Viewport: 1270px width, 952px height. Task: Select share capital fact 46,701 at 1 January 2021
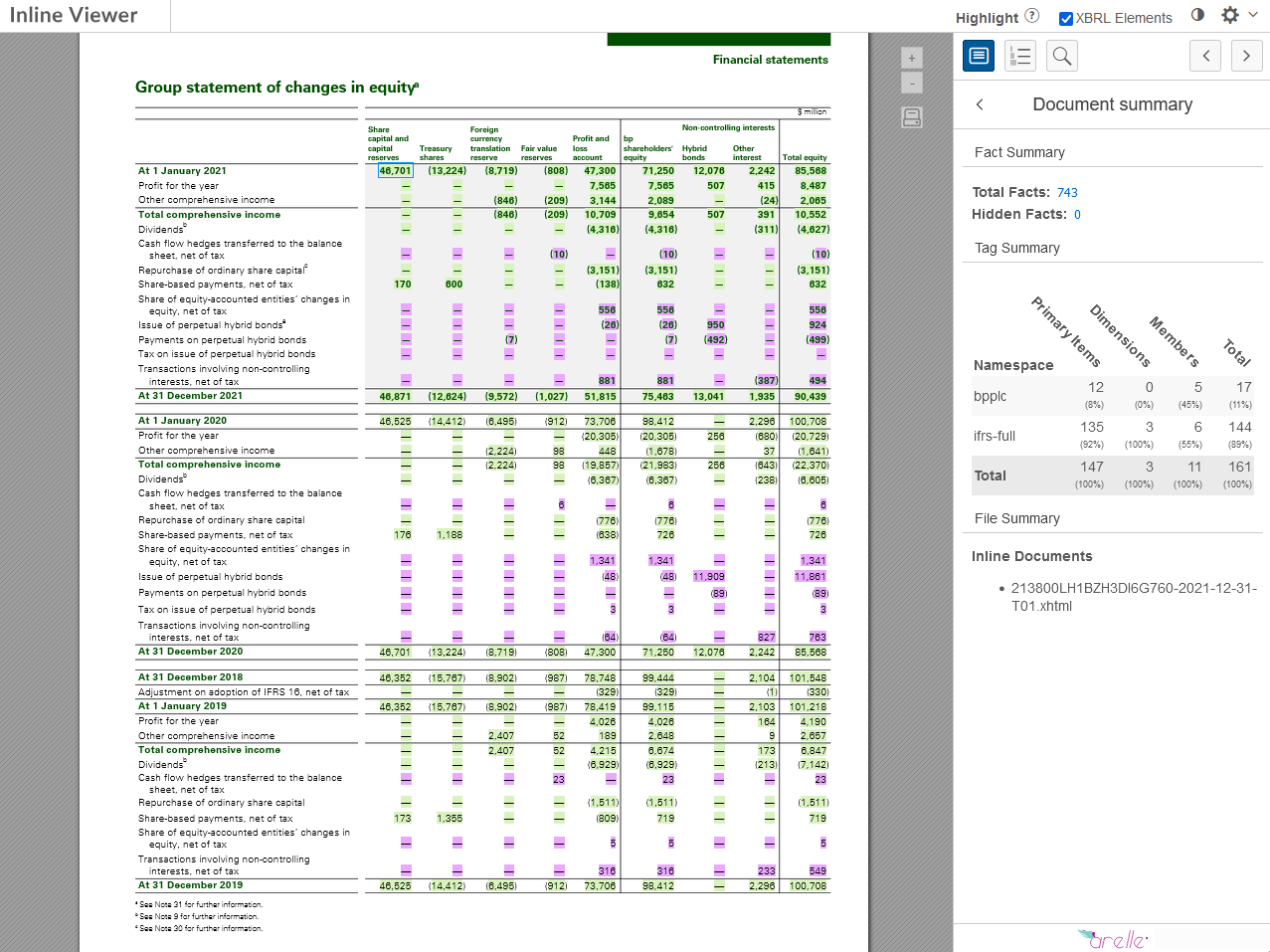395,171
